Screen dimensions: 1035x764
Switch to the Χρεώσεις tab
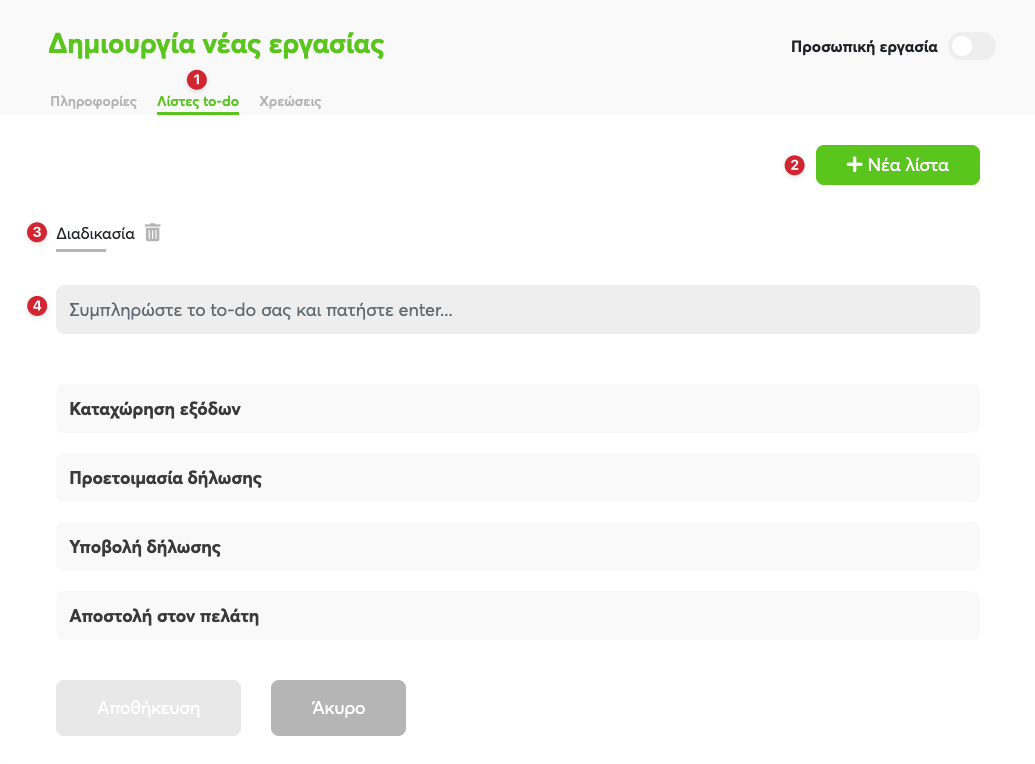click(290, 102)
